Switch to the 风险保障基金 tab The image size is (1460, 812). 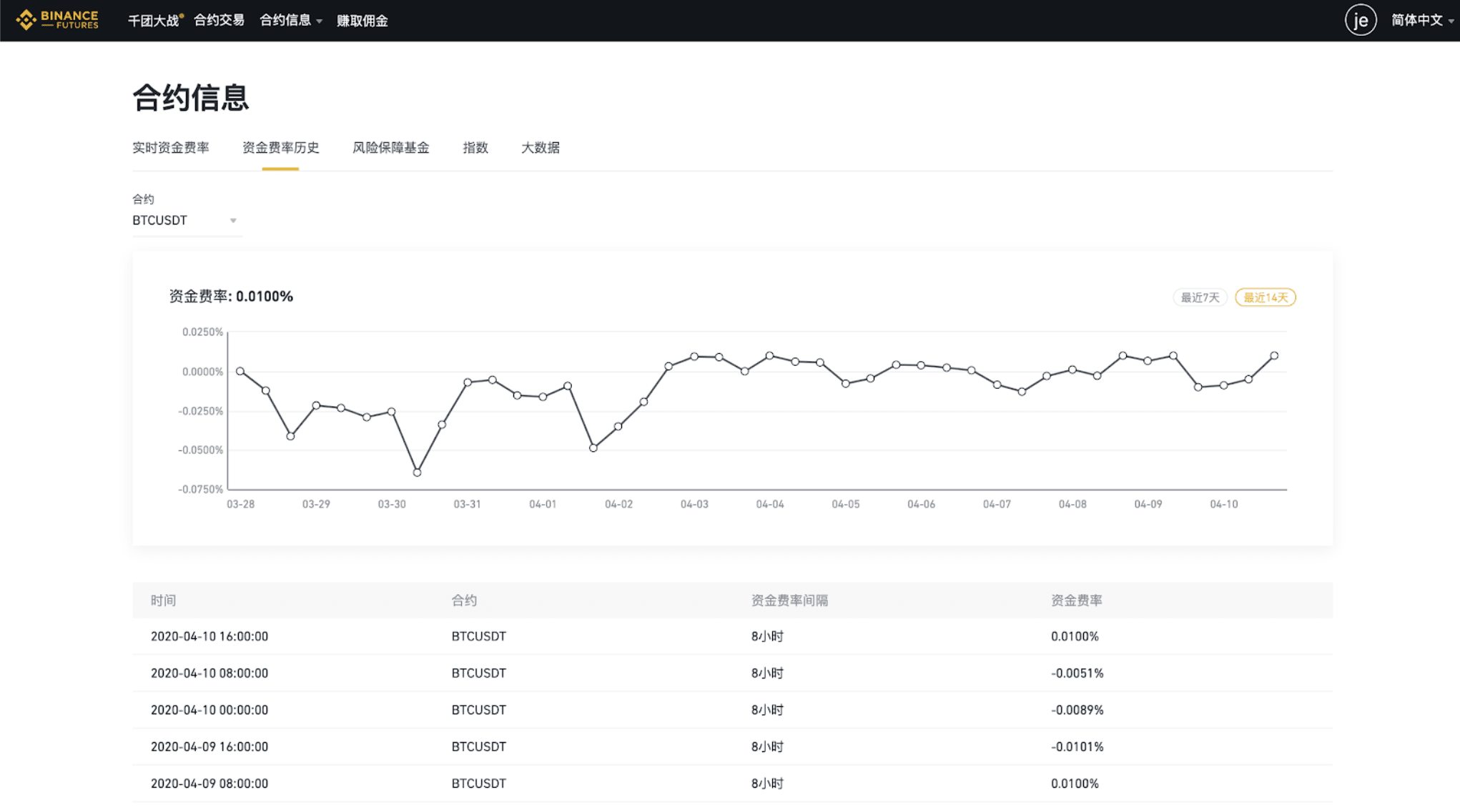(390, 148)
